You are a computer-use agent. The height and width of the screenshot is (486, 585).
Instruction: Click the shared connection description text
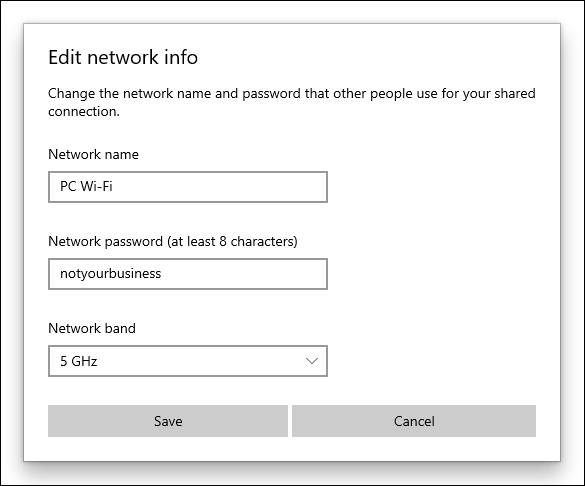tap(292, 102)
